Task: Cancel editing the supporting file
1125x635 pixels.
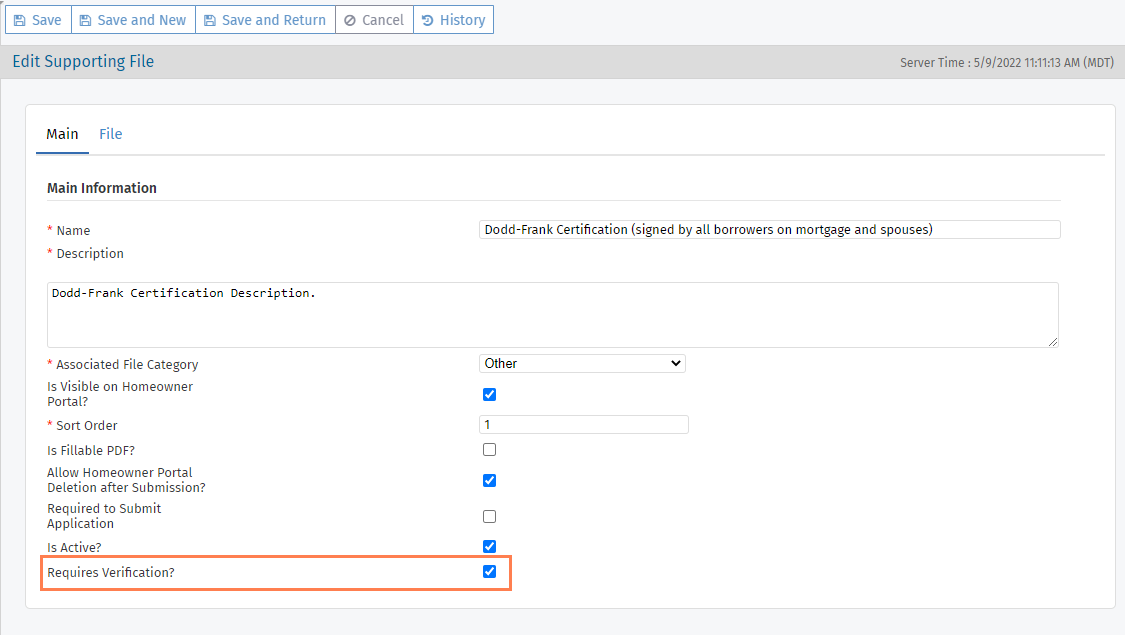Action: click(374, 20)
